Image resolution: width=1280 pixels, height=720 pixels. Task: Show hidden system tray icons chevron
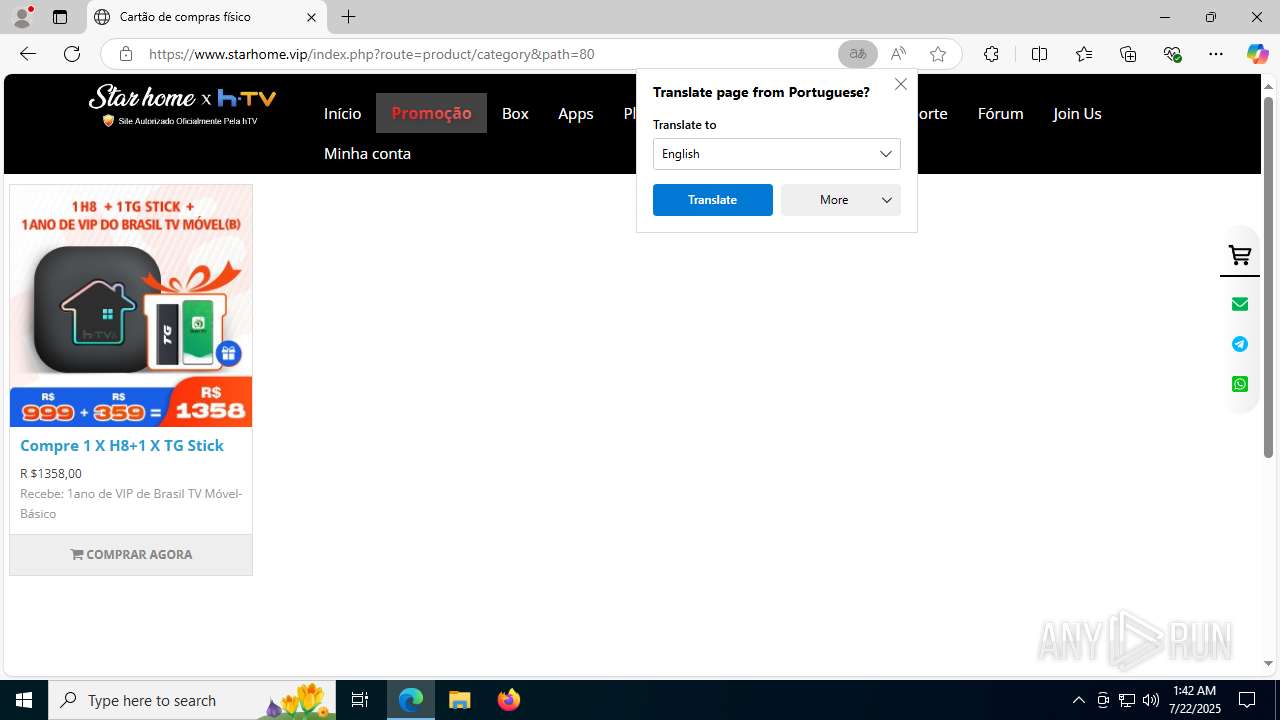tap(1078, 700)
